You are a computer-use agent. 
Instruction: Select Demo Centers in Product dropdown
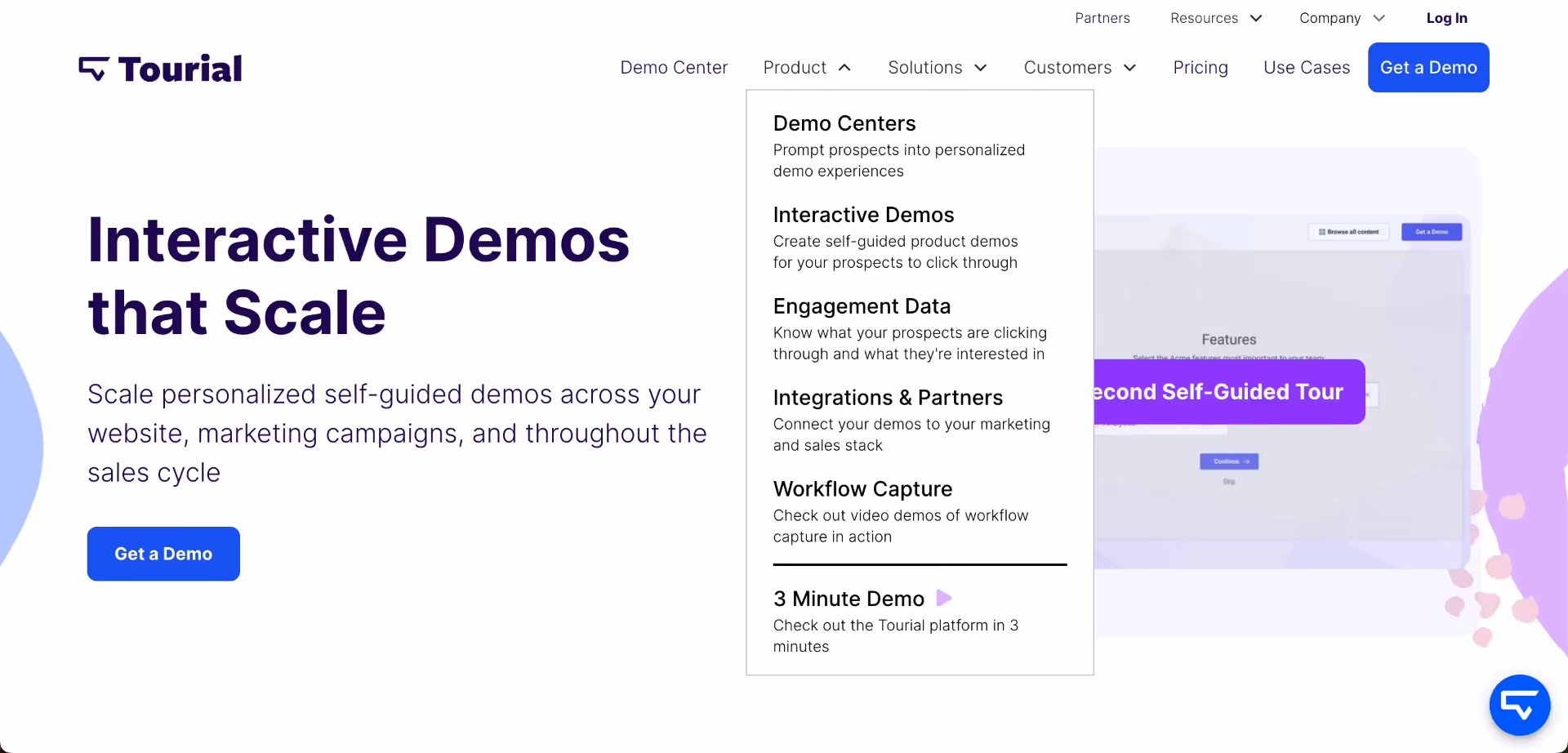[x=844, y=123]
